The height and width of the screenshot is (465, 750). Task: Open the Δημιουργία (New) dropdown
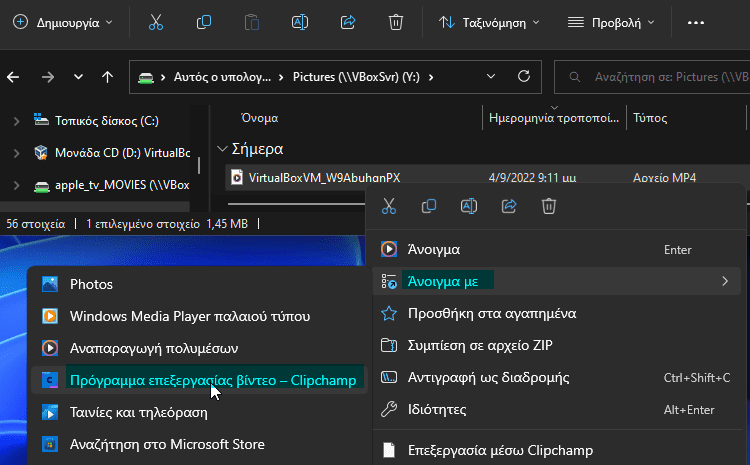click(x=63, y=22)
